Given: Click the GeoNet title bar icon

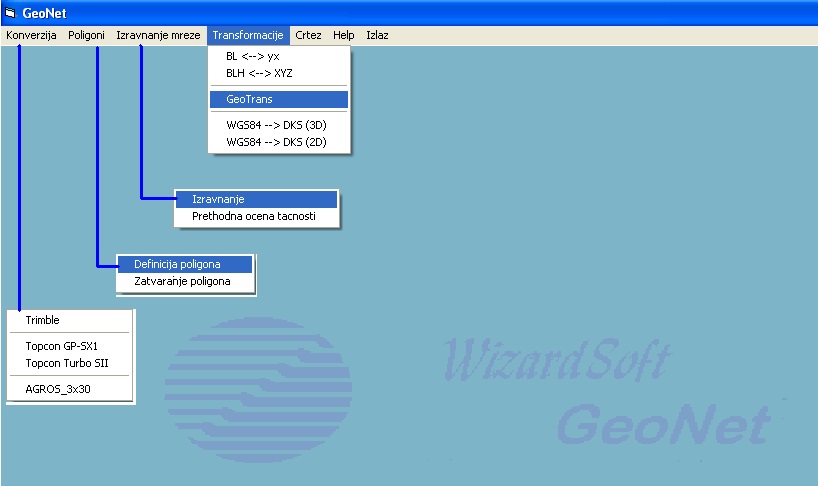Looking at the screenshot, I should pos(10,12).
